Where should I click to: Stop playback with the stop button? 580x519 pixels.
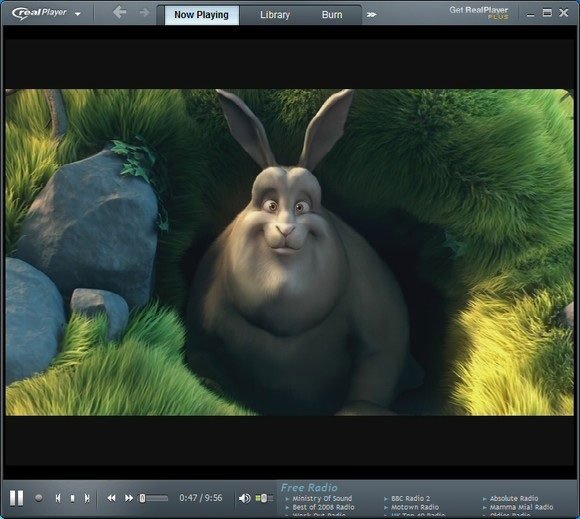click(72, 498)
